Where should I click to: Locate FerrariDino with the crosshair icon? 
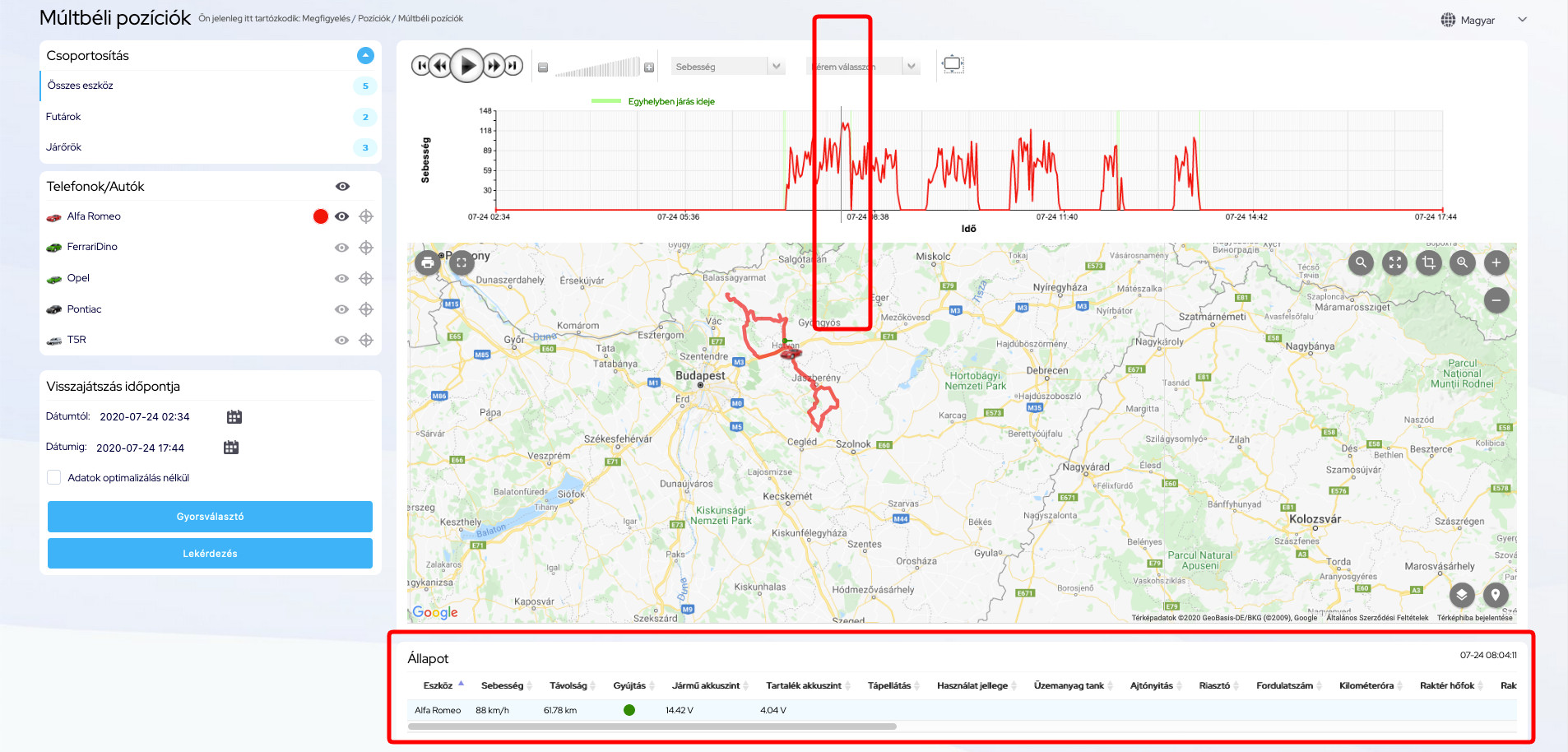366,248
